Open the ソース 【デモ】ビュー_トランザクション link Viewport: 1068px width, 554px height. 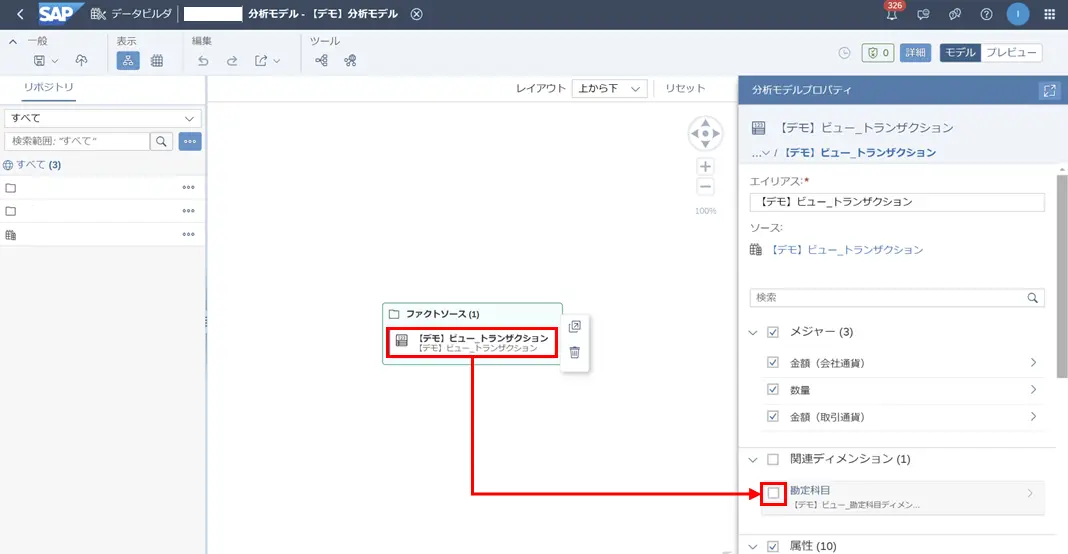pos(847,250)
